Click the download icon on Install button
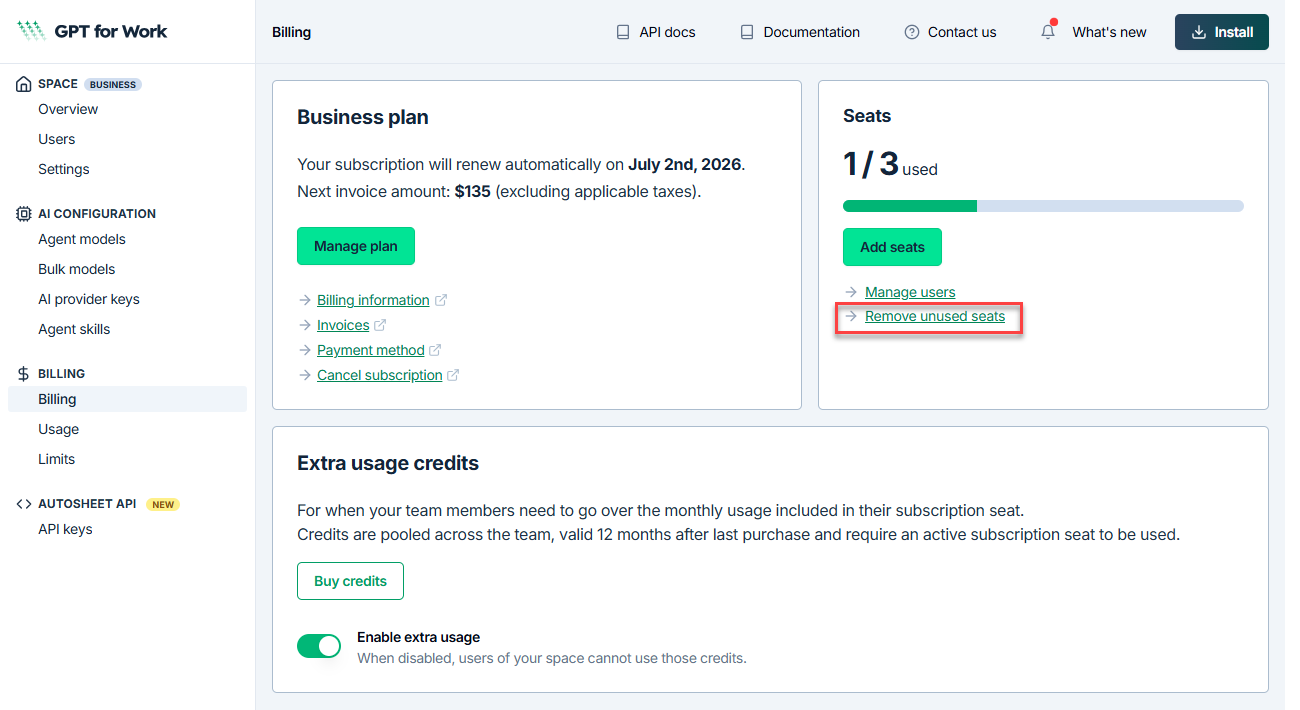This screenshot has width=1300, height=710. coord(1199,32)
